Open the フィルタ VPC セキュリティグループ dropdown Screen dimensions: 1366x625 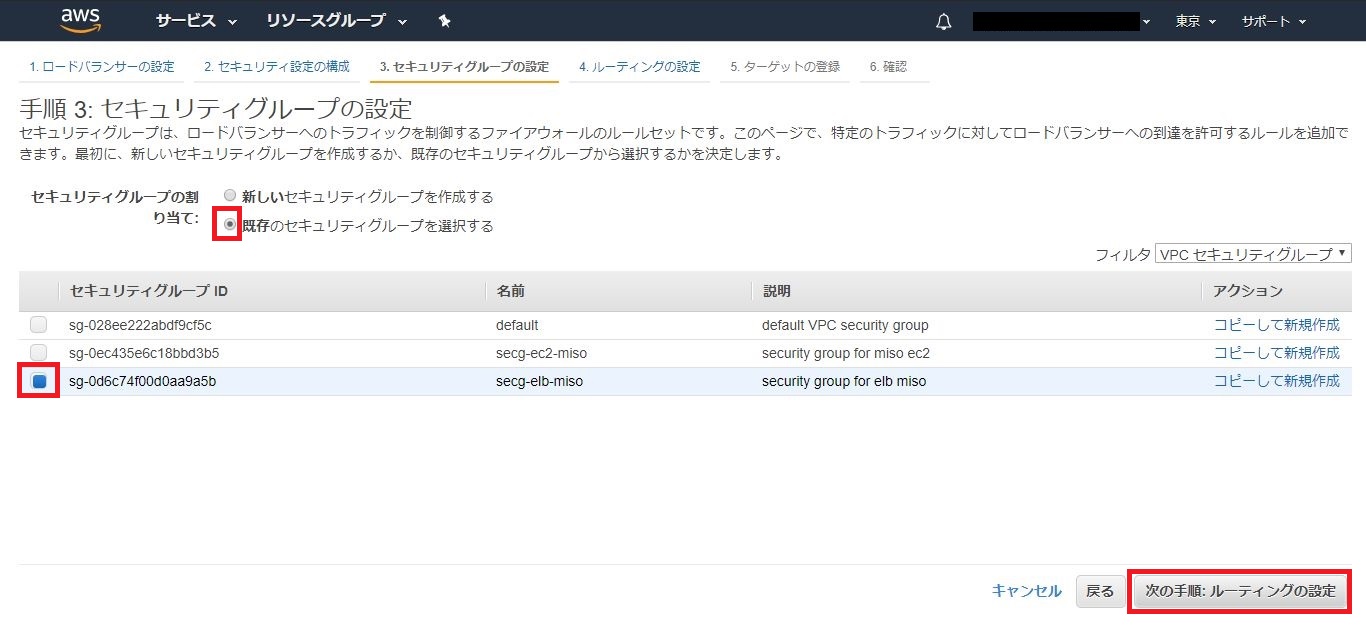tap(1253, 254)
